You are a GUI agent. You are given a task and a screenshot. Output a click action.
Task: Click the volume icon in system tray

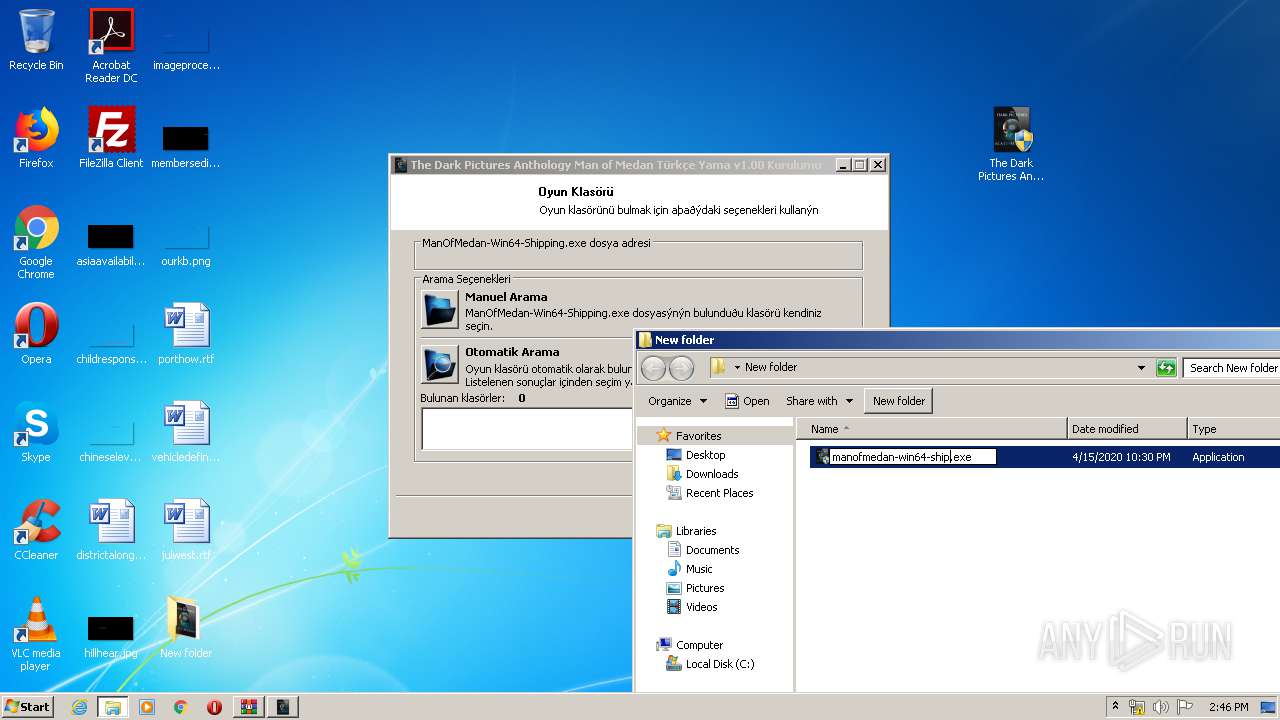pos(1160,707)
